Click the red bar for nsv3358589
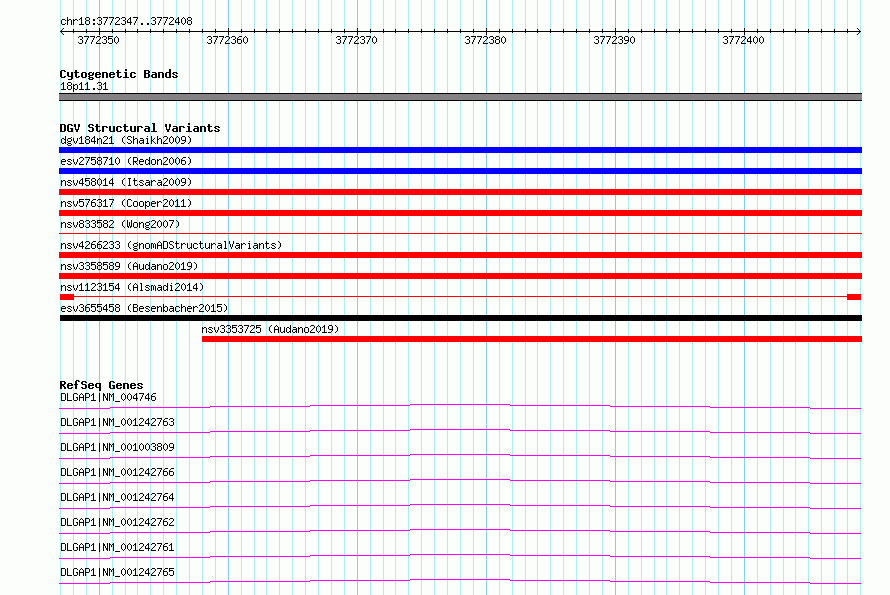 pos(460,276)
